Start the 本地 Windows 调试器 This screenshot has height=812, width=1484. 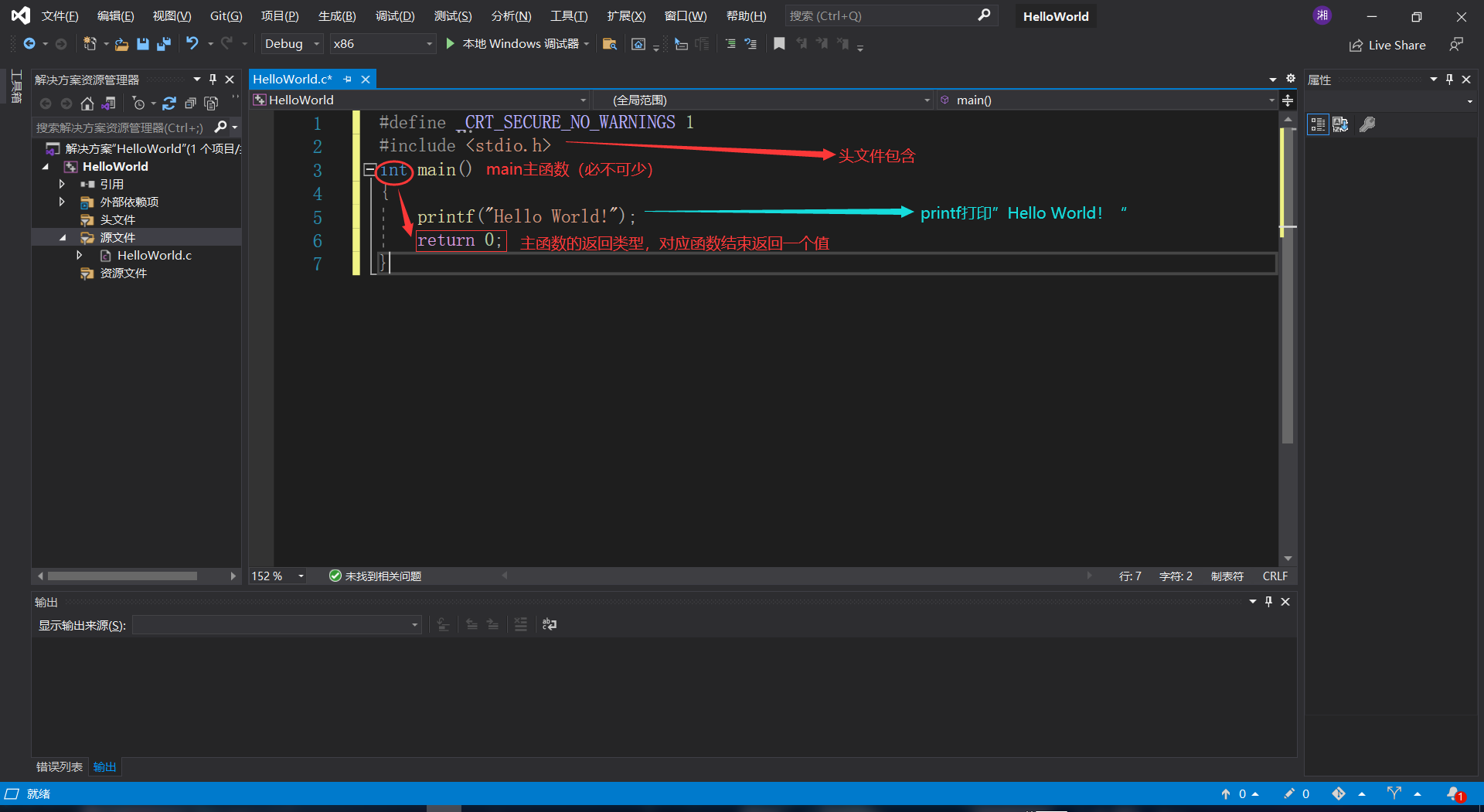pos(513,44)
